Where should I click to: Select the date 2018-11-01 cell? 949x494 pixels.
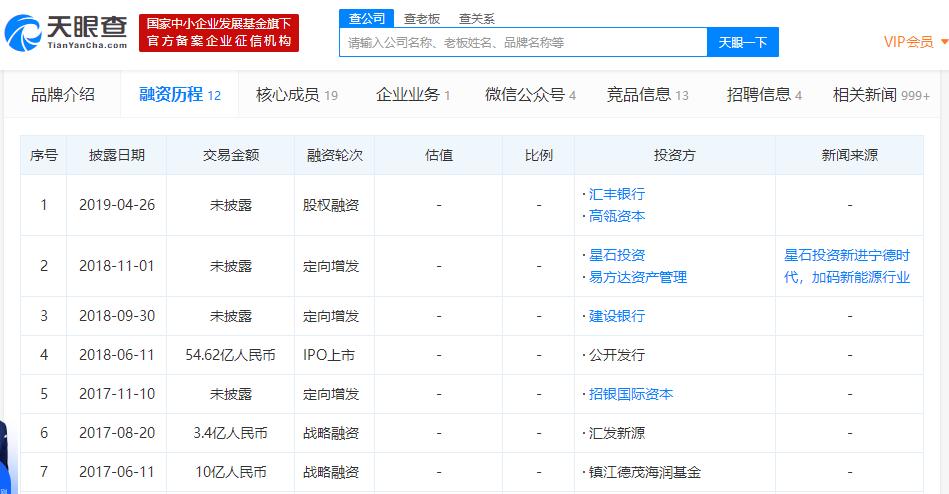pyautogui.click(x=117, y=266)
